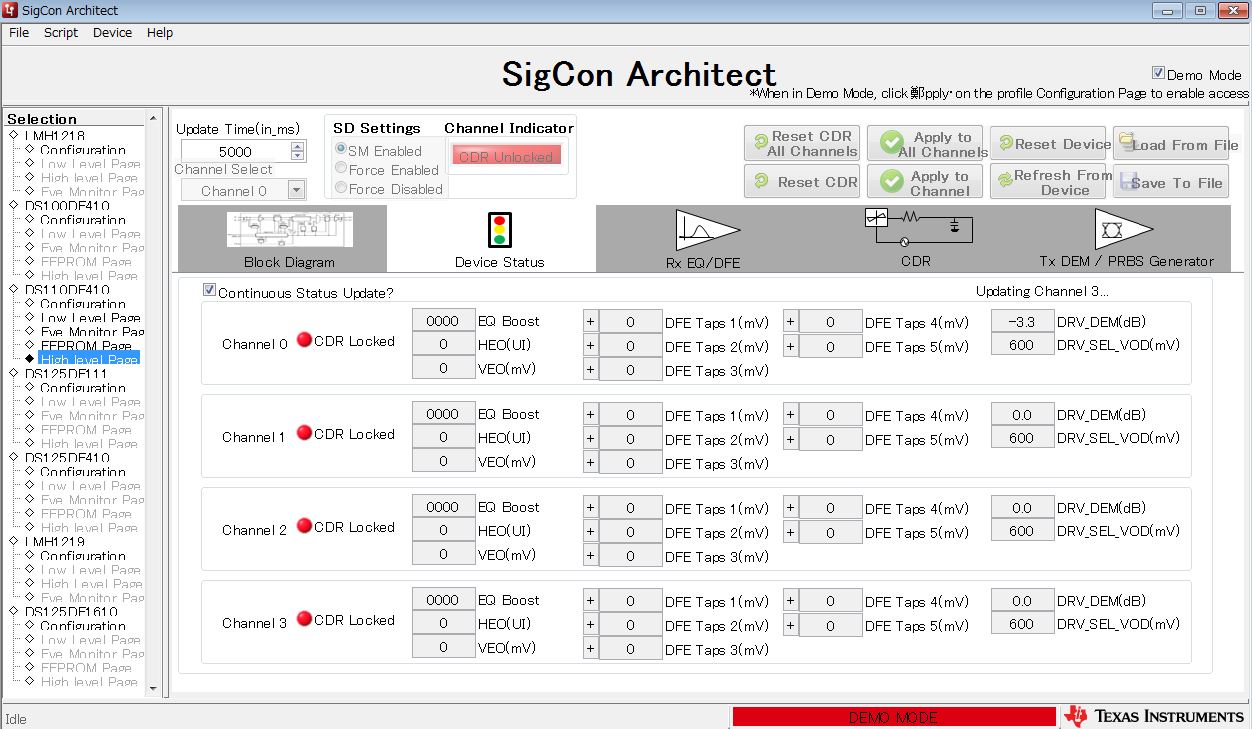Open the Block Diagram tab thumbnail
Screen dimensions: 1252x729
coord(289,229)
